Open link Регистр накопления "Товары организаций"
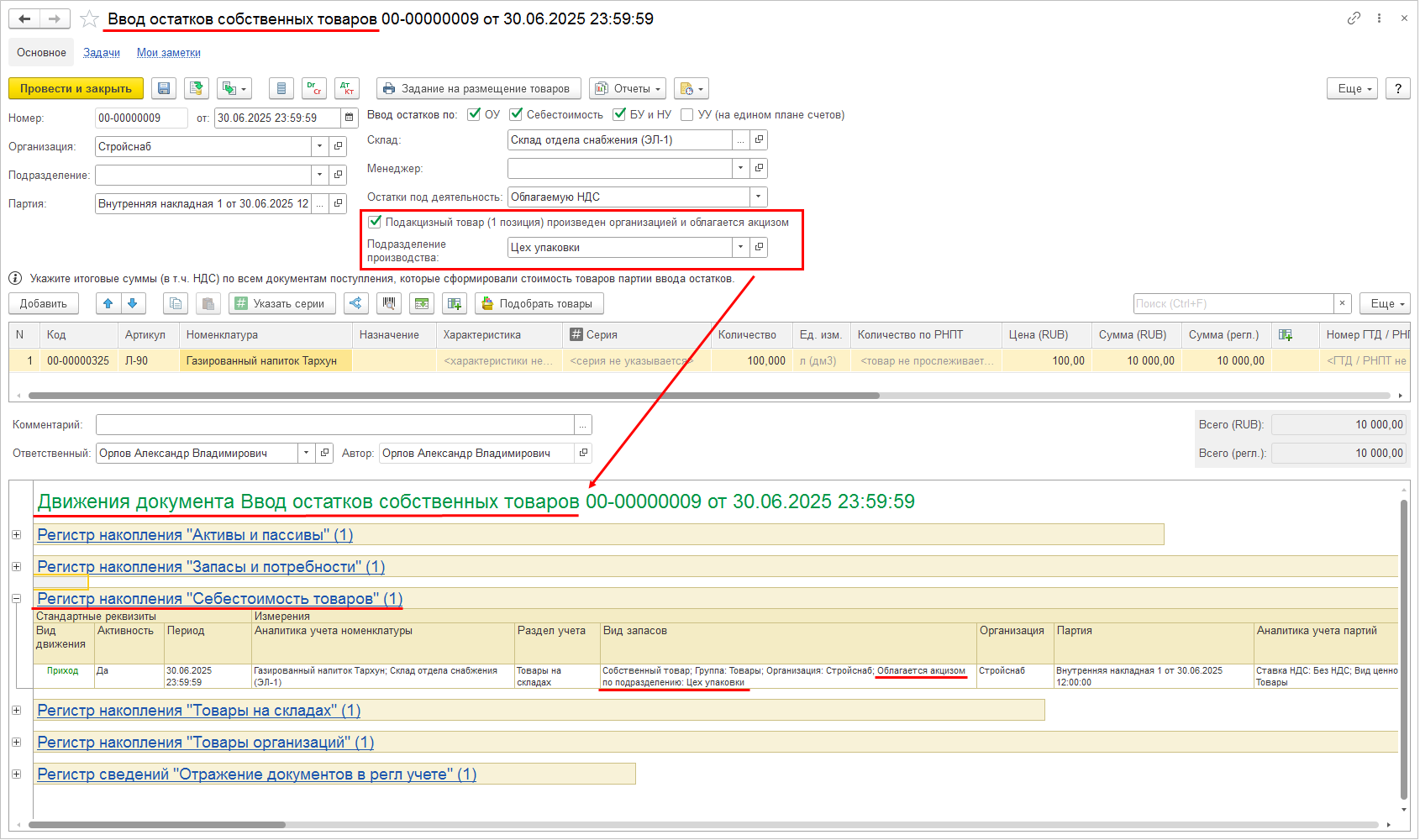The height and width of the screenshot is (840, 1420). tap(206, 743)
